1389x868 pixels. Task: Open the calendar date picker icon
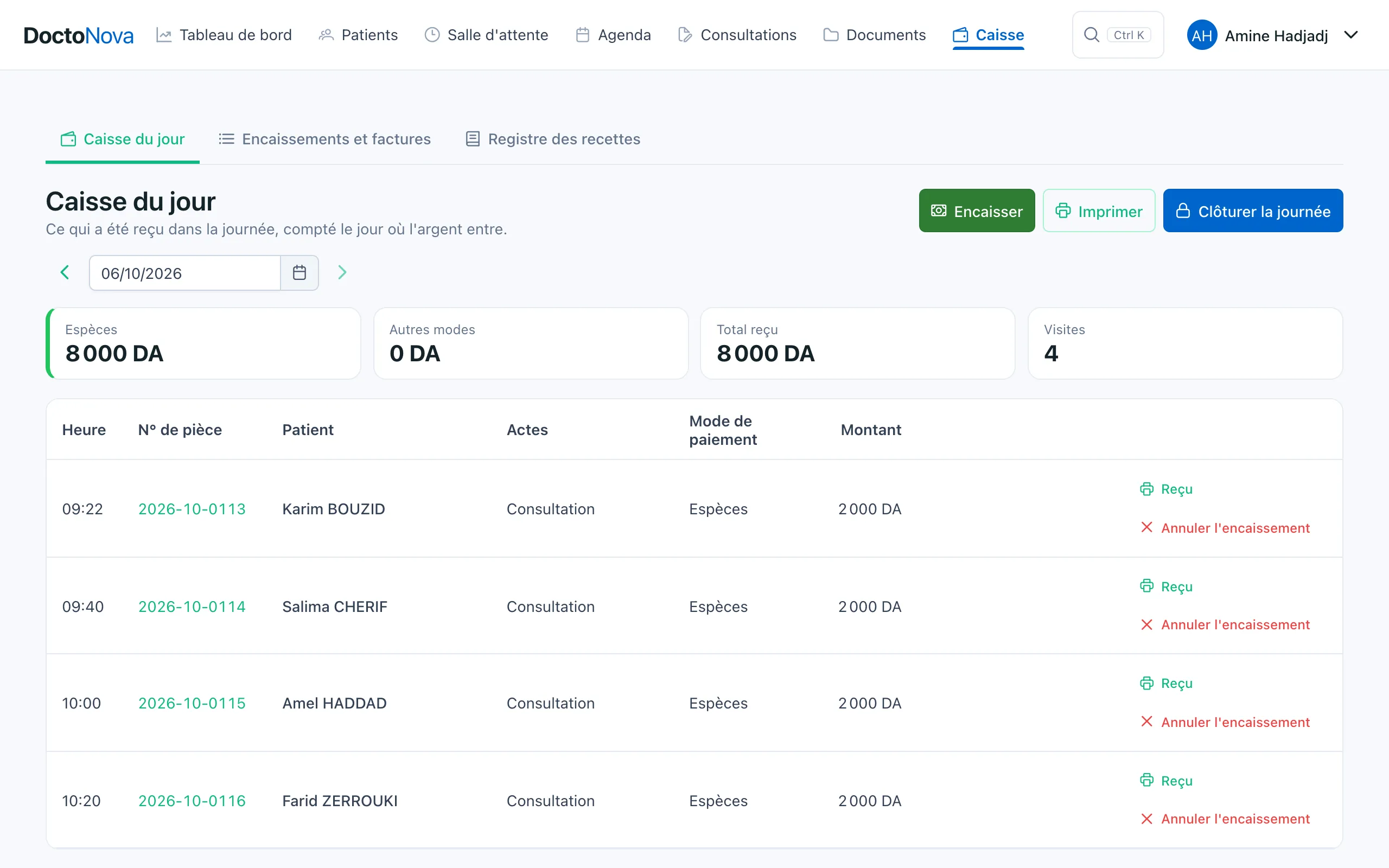(299, 273)
